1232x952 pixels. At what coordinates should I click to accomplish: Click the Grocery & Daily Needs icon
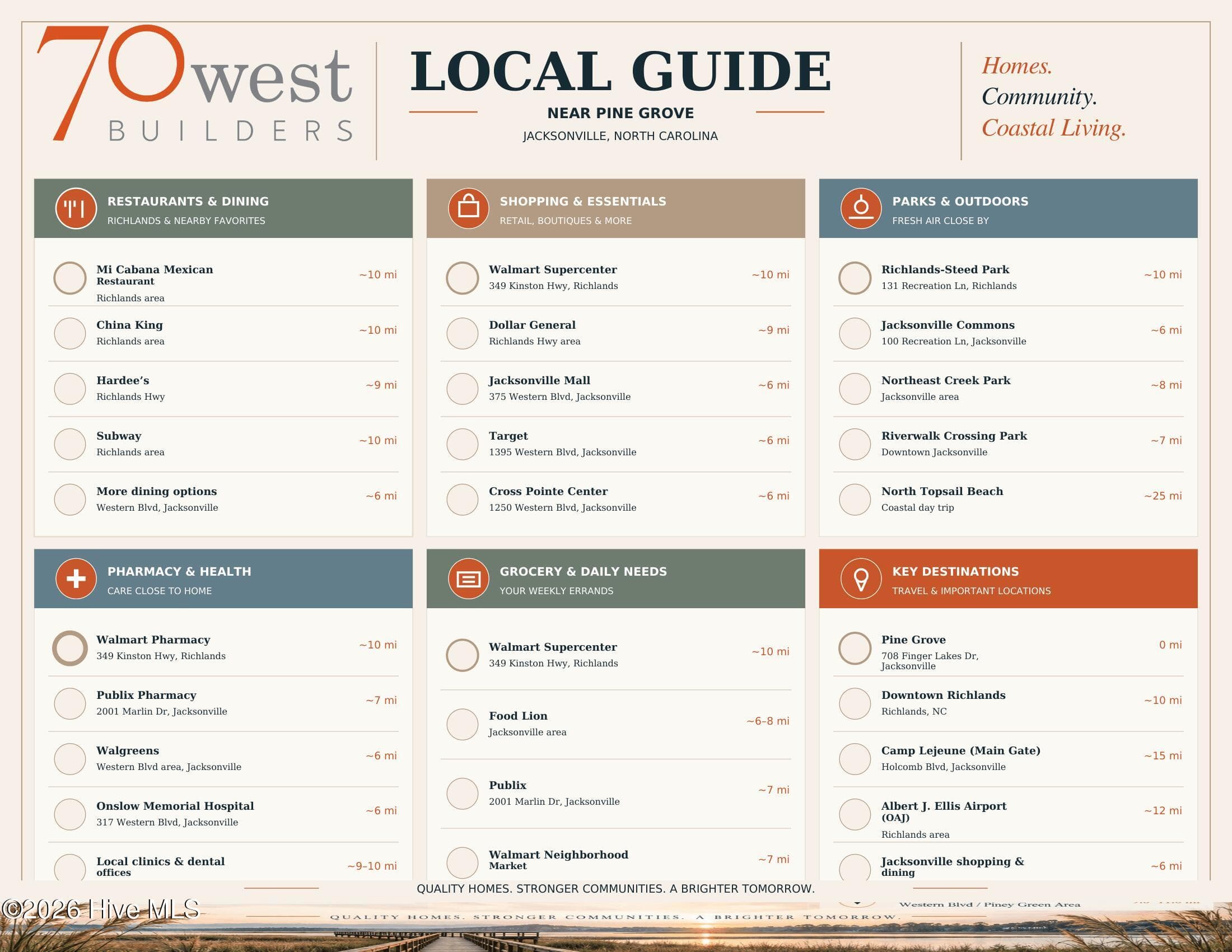click(x=468, y=578)
